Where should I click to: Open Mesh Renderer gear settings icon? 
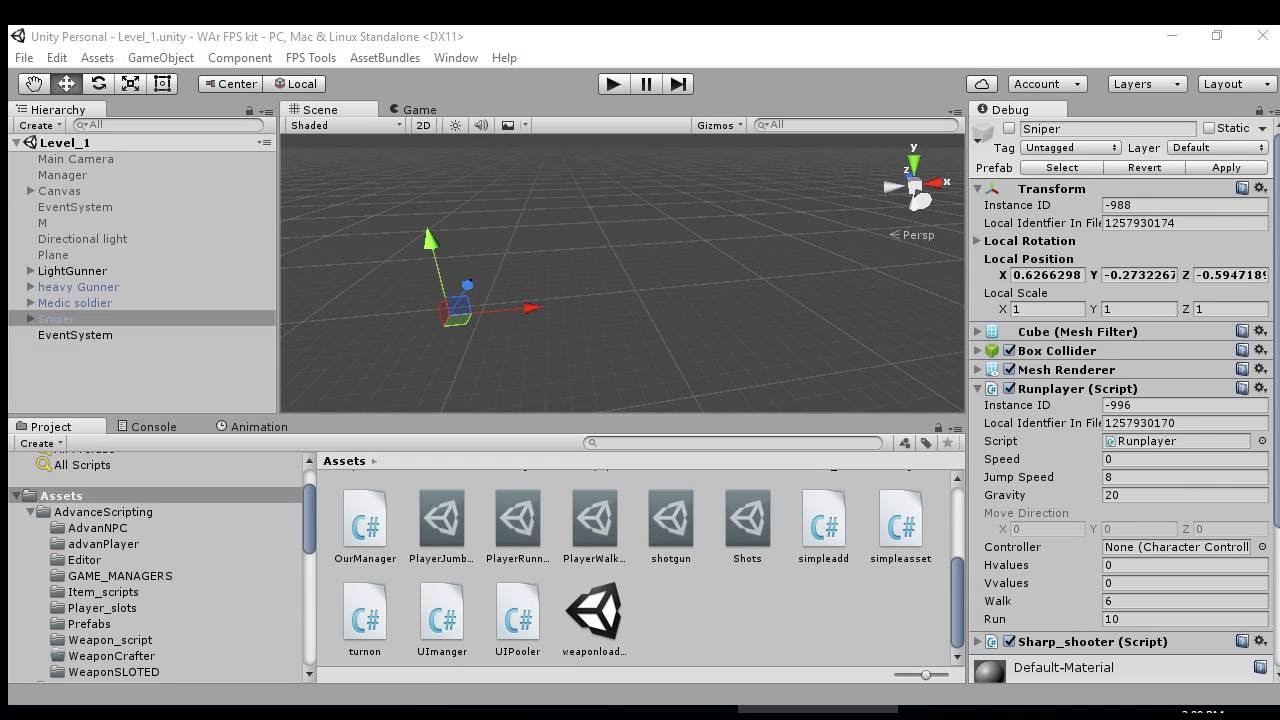click(1260, 369)
